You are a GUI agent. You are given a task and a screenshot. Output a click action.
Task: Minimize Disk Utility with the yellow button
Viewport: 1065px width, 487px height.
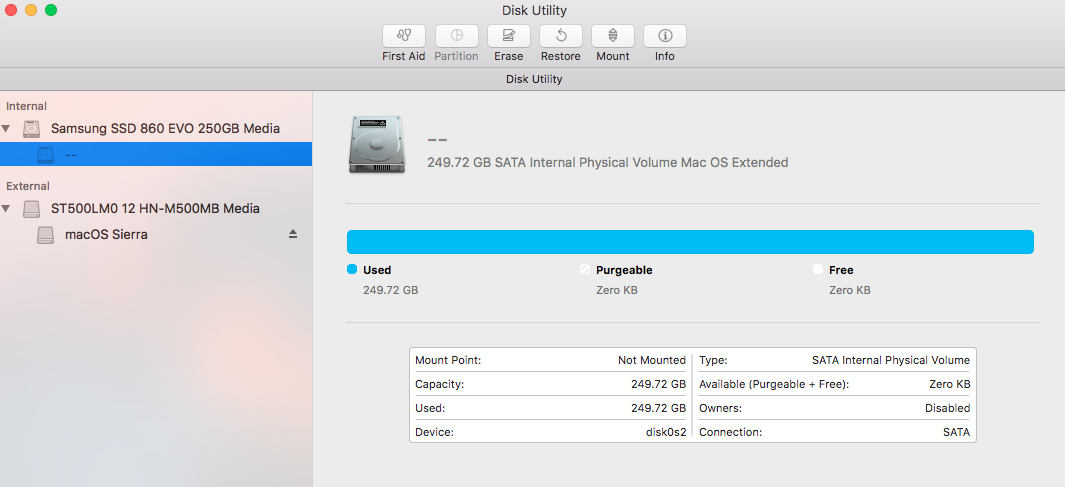31,10
